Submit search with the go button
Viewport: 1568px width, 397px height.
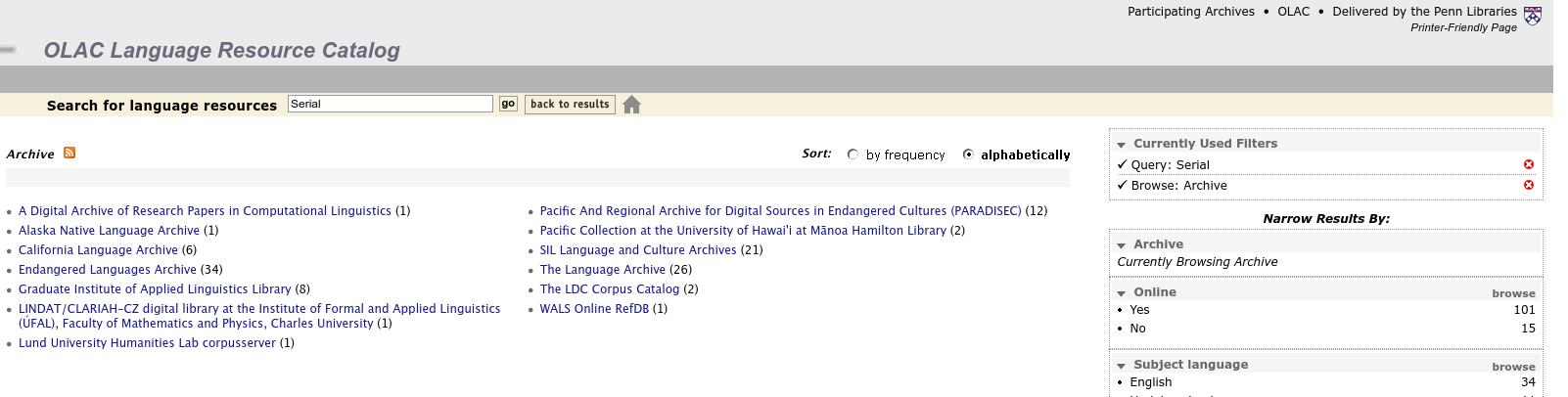(508, 104)
